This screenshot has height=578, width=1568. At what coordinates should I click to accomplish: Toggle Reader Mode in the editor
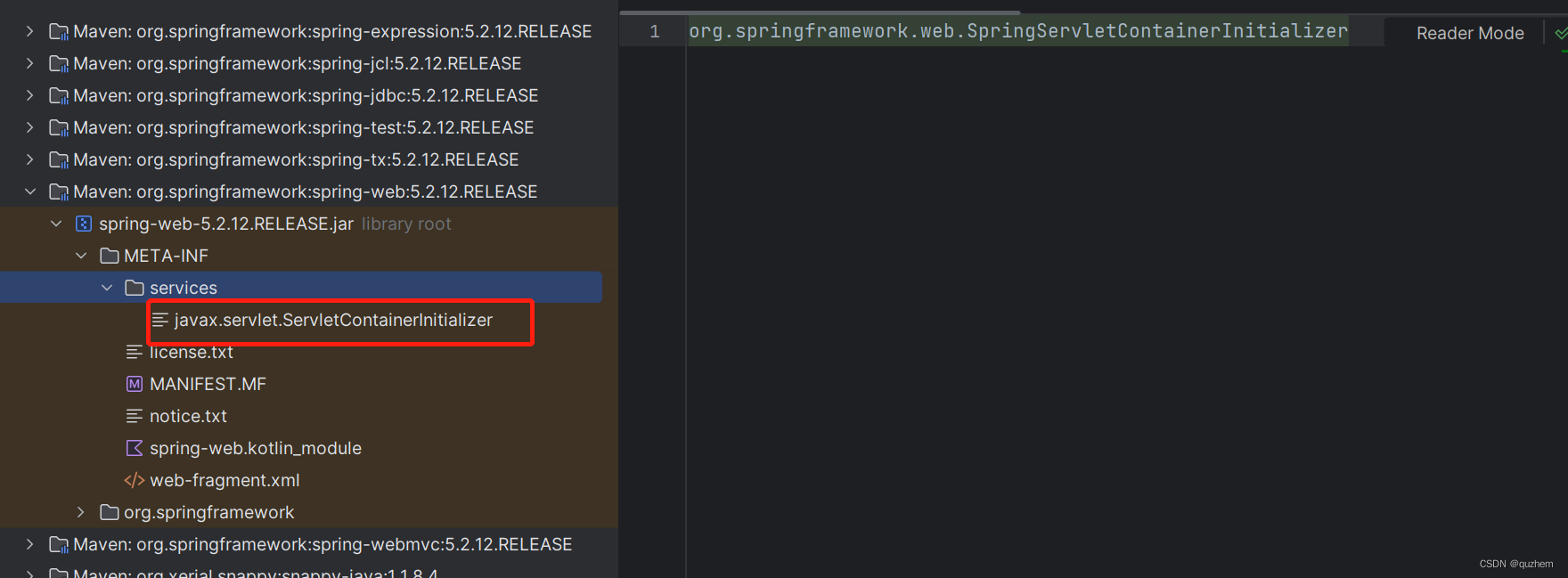click(x=1469, y=32)
